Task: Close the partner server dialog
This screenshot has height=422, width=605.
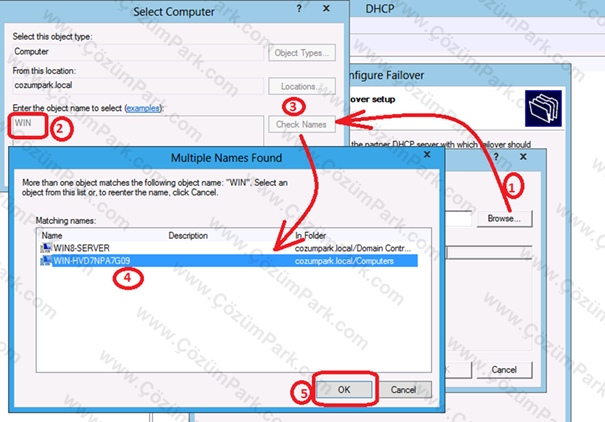Action: 523,157
